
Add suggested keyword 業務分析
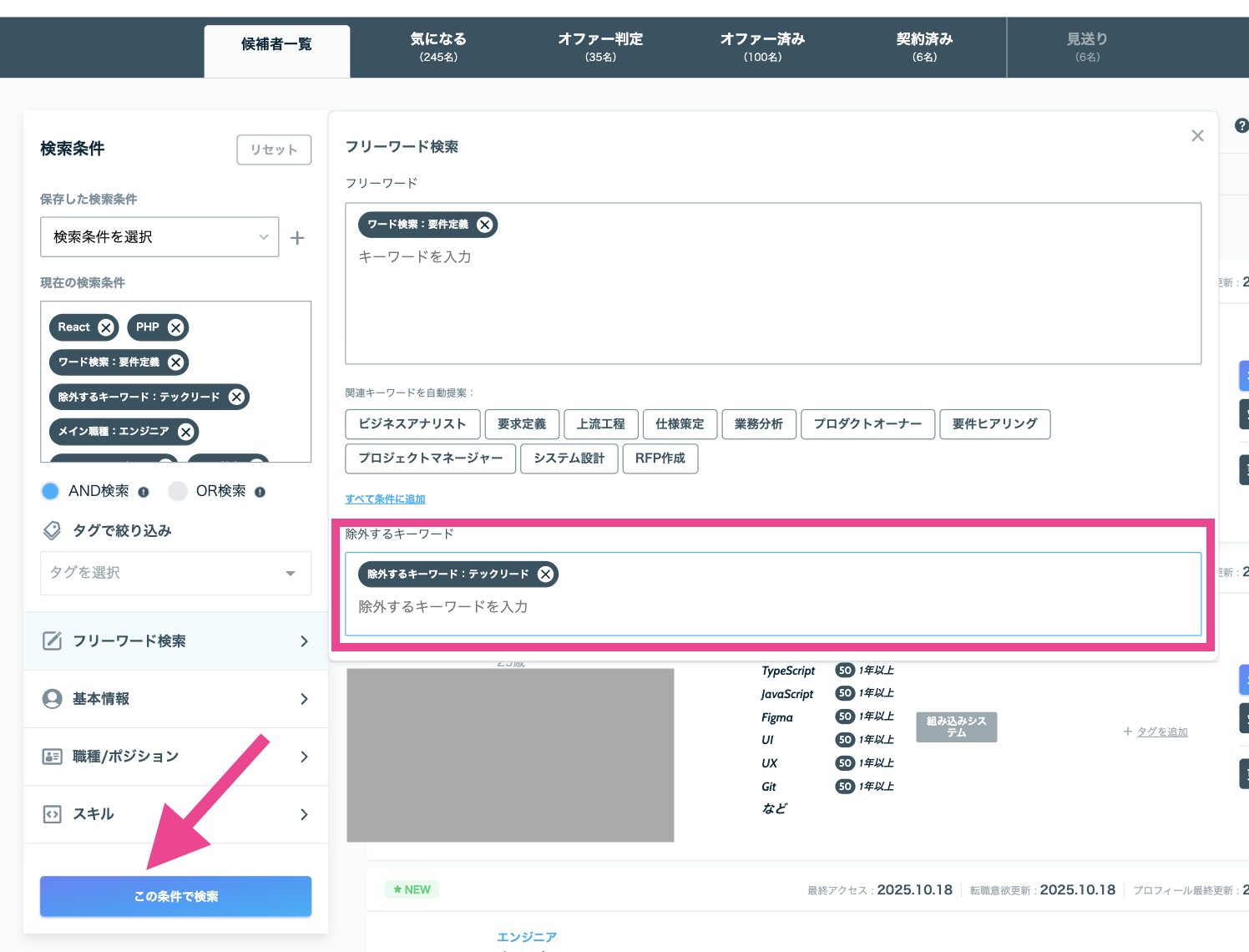point(759,424)
